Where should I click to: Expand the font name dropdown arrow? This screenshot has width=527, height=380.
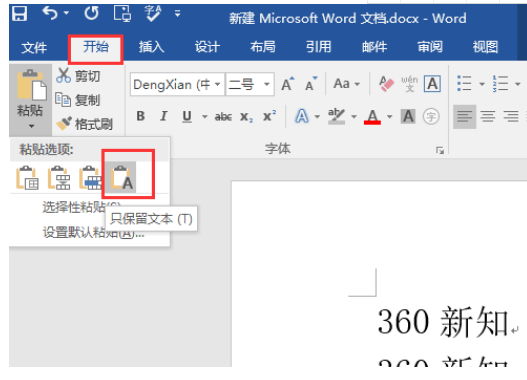(x=218, y=84)
